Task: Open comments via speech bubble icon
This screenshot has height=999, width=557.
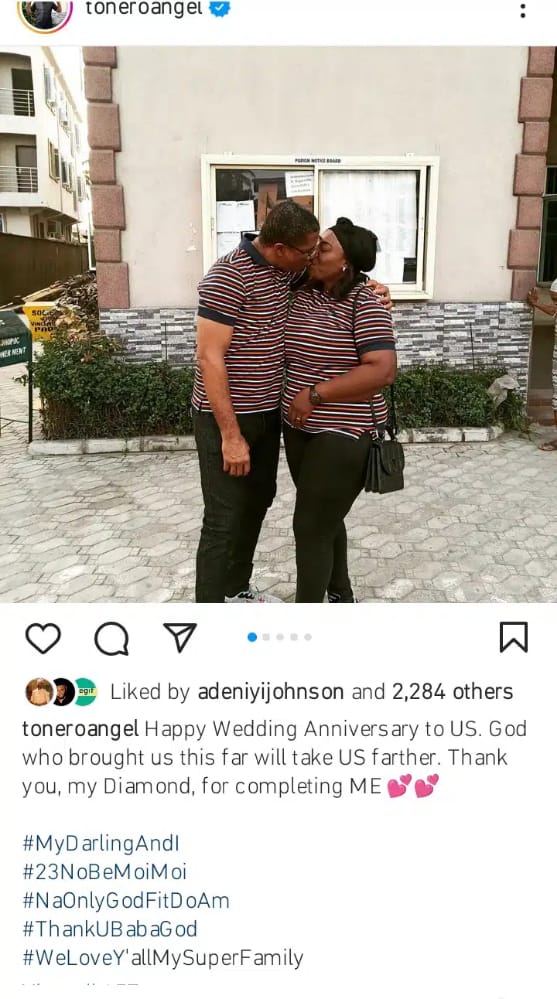Action: point(112,638)
